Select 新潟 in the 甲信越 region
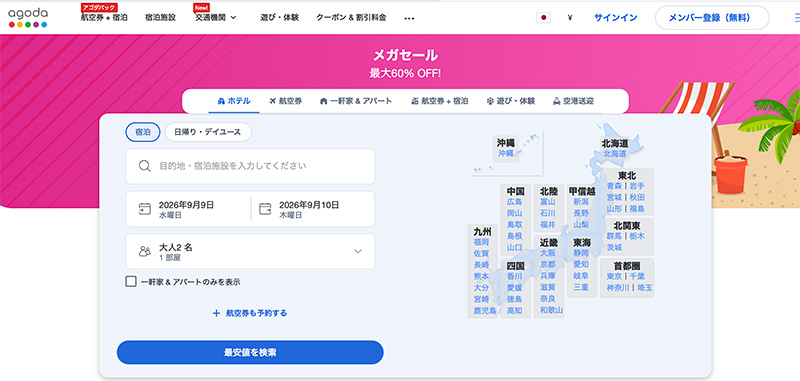Screen dimensions: 800x381 pos(581,202)
